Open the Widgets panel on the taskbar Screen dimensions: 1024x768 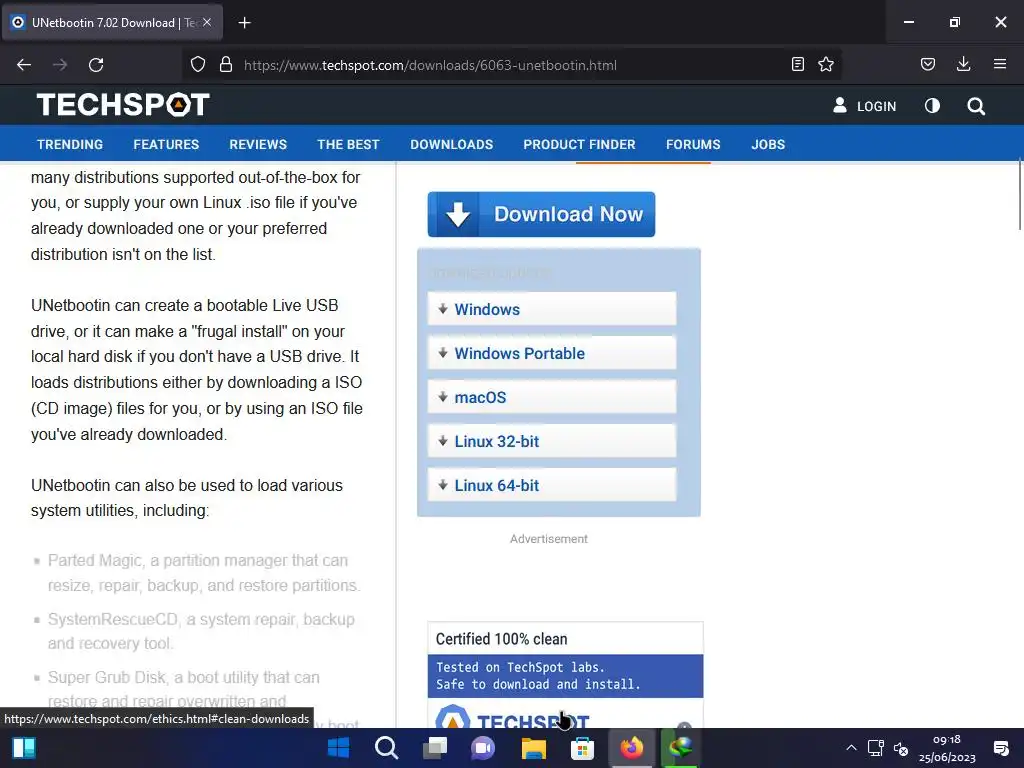pyautogui.click(x=24, y=748)
